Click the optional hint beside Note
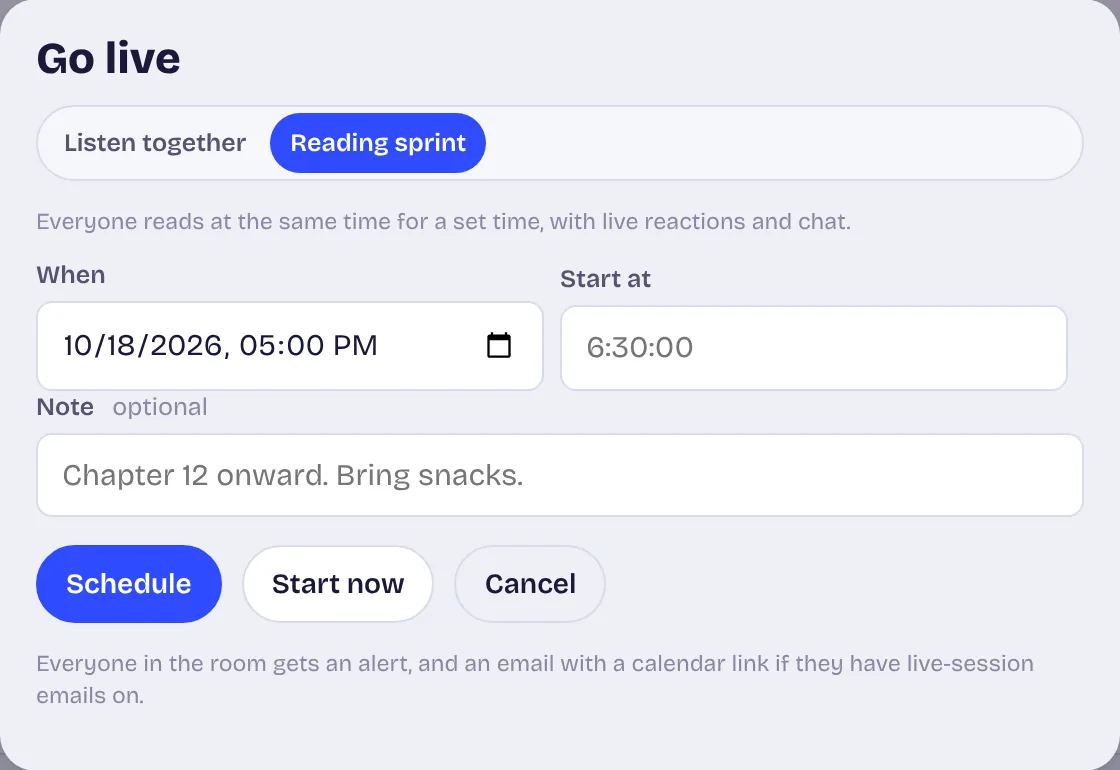1120x770 pixels. [x=160, y=407]
